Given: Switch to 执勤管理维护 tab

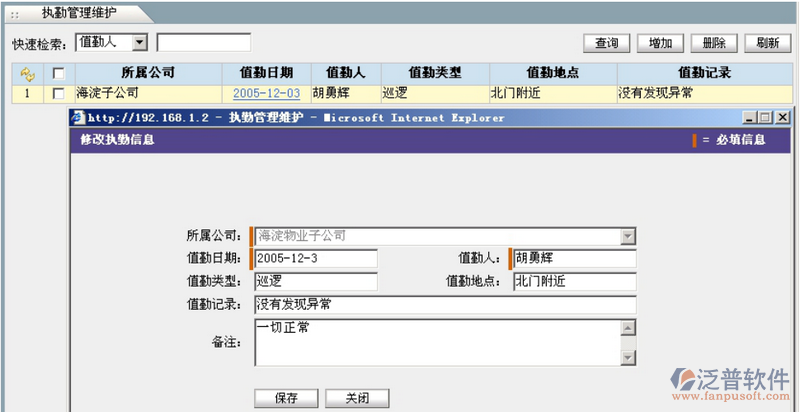Looking at the screenshot, I should [x=79, y=13].
